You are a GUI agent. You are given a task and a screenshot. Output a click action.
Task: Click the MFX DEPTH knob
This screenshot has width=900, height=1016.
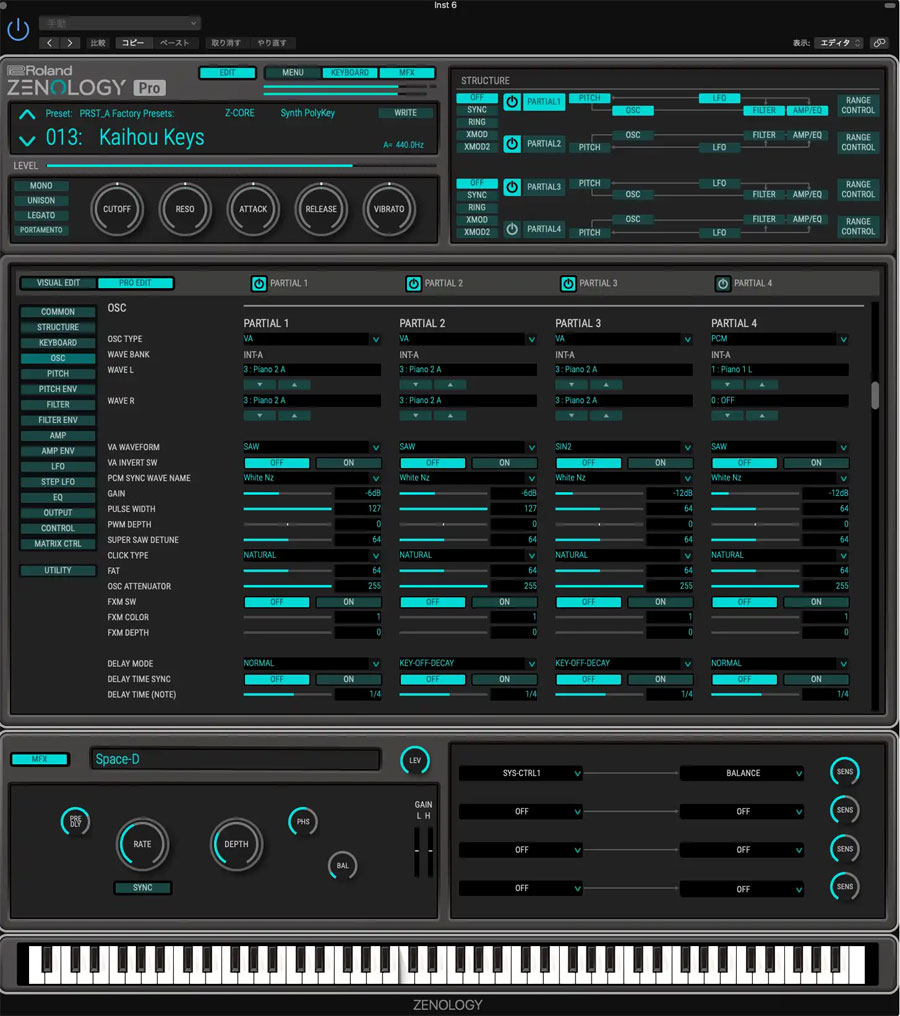pyautogui.click(x=236, y=844)
